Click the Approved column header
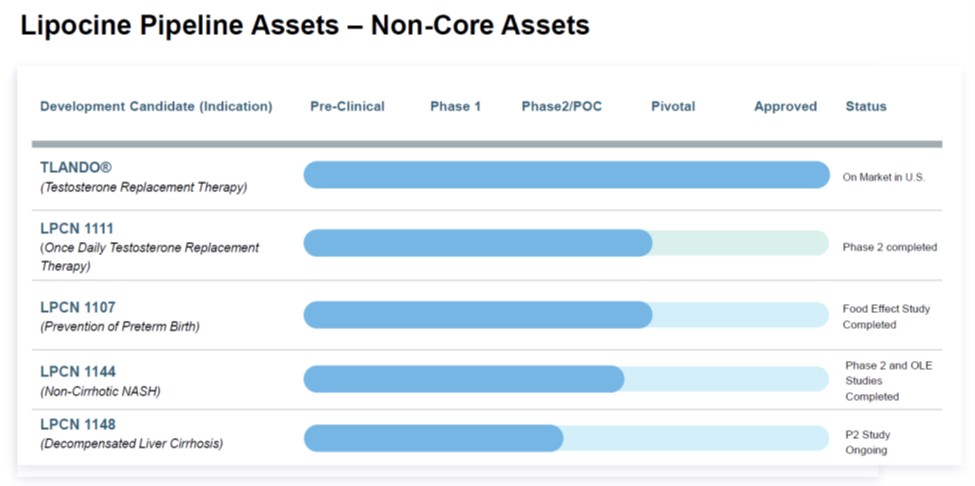This screenshot has width=975, height=486. point(785,107)
